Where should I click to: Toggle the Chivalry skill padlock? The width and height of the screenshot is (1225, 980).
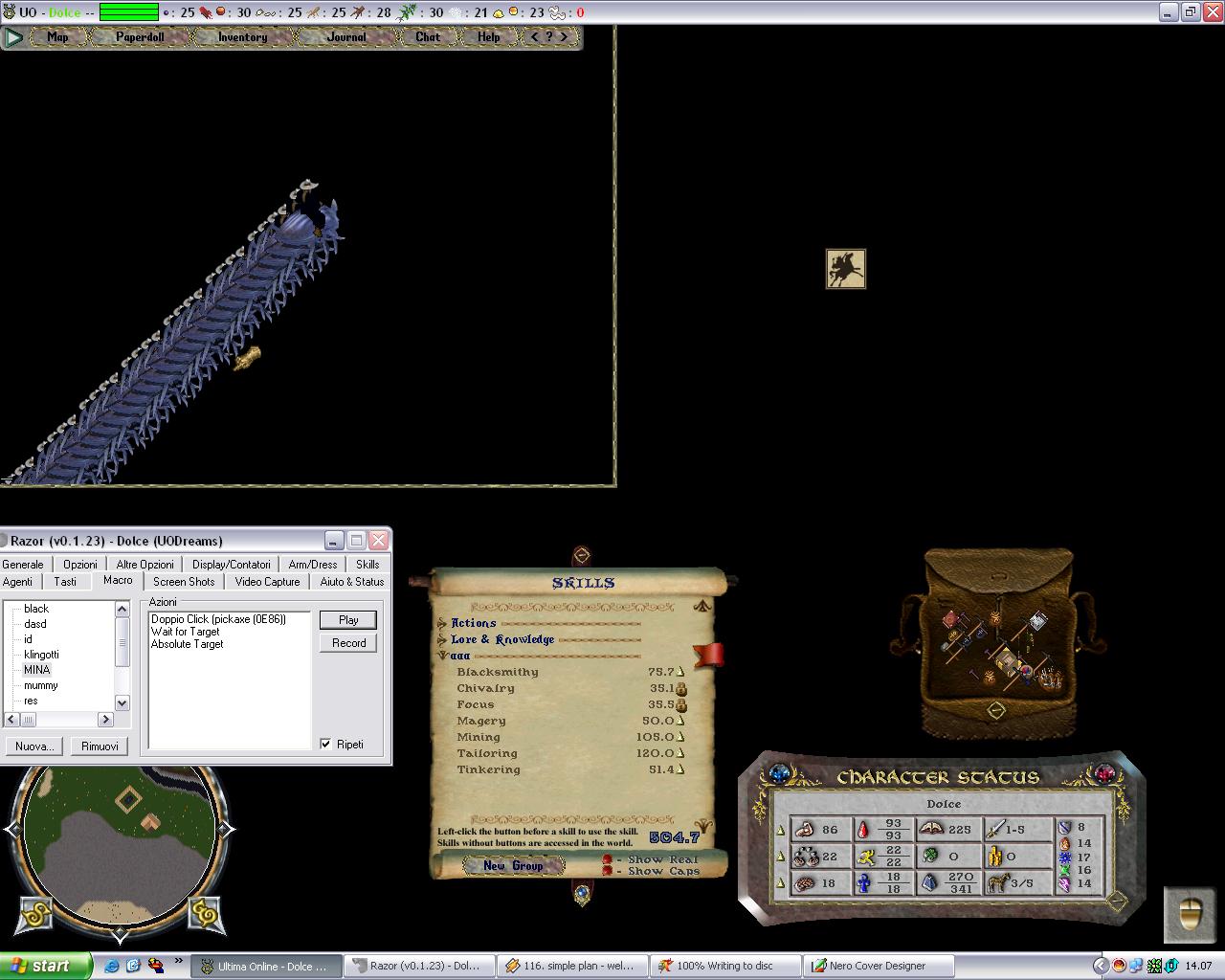point(681,688)
